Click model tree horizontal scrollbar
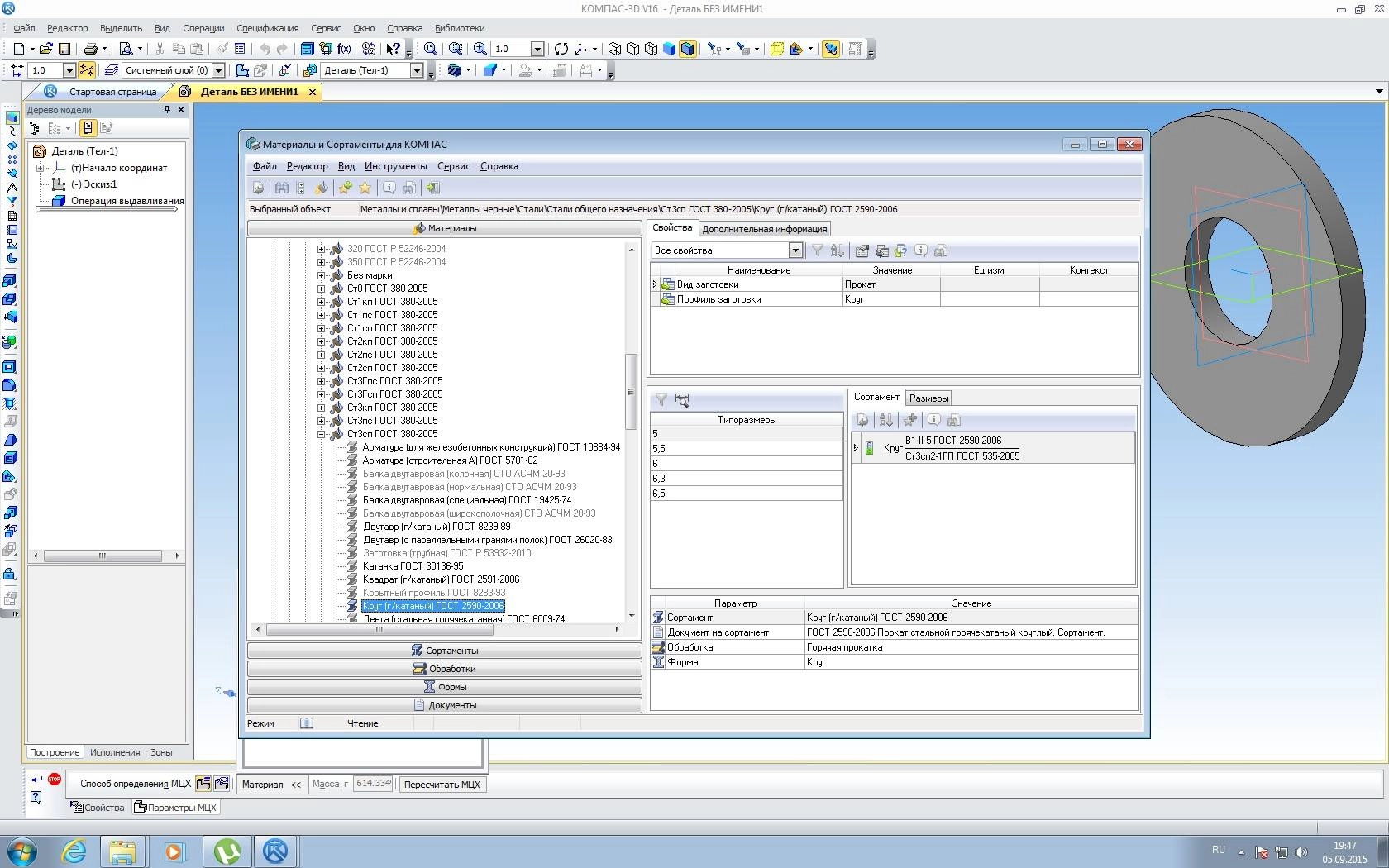 coord(103,556)
